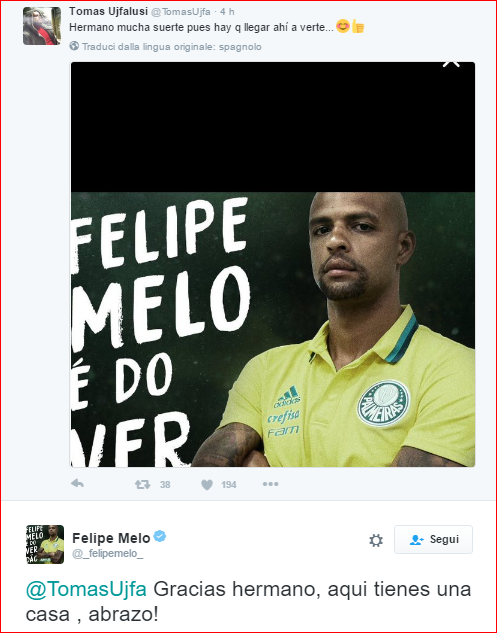Open the Felipe Melo Palmeiras photo
Viewport: 497px width, 633px height.
[273, 329]
